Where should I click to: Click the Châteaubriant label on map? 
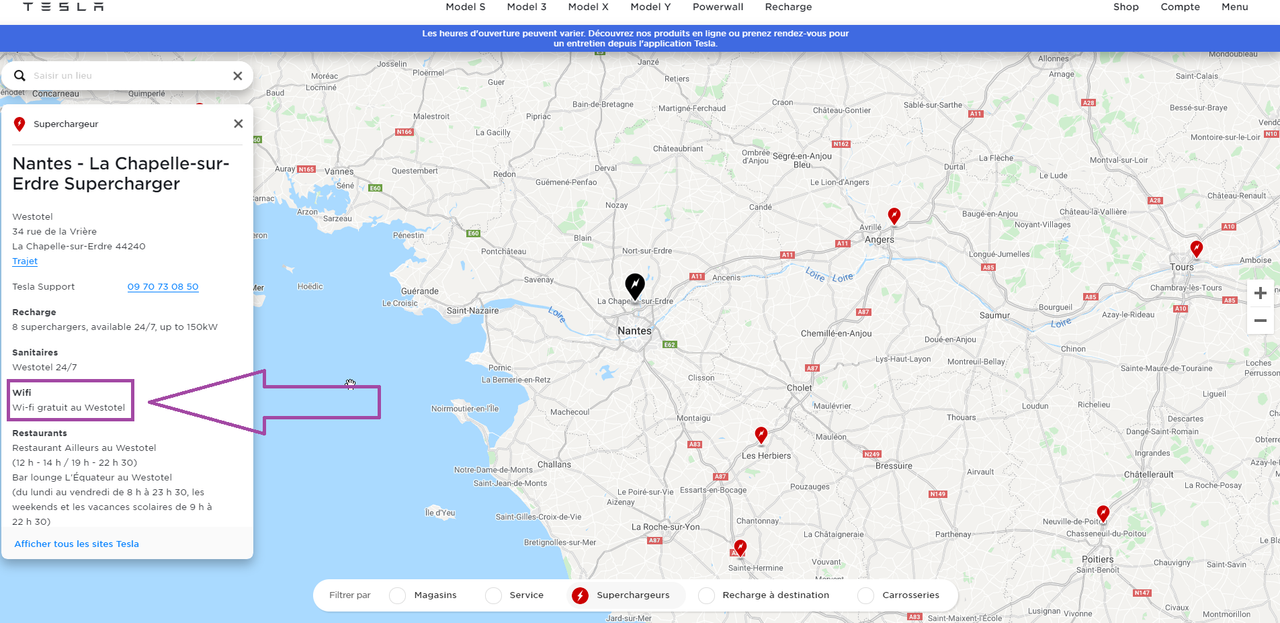679,148
